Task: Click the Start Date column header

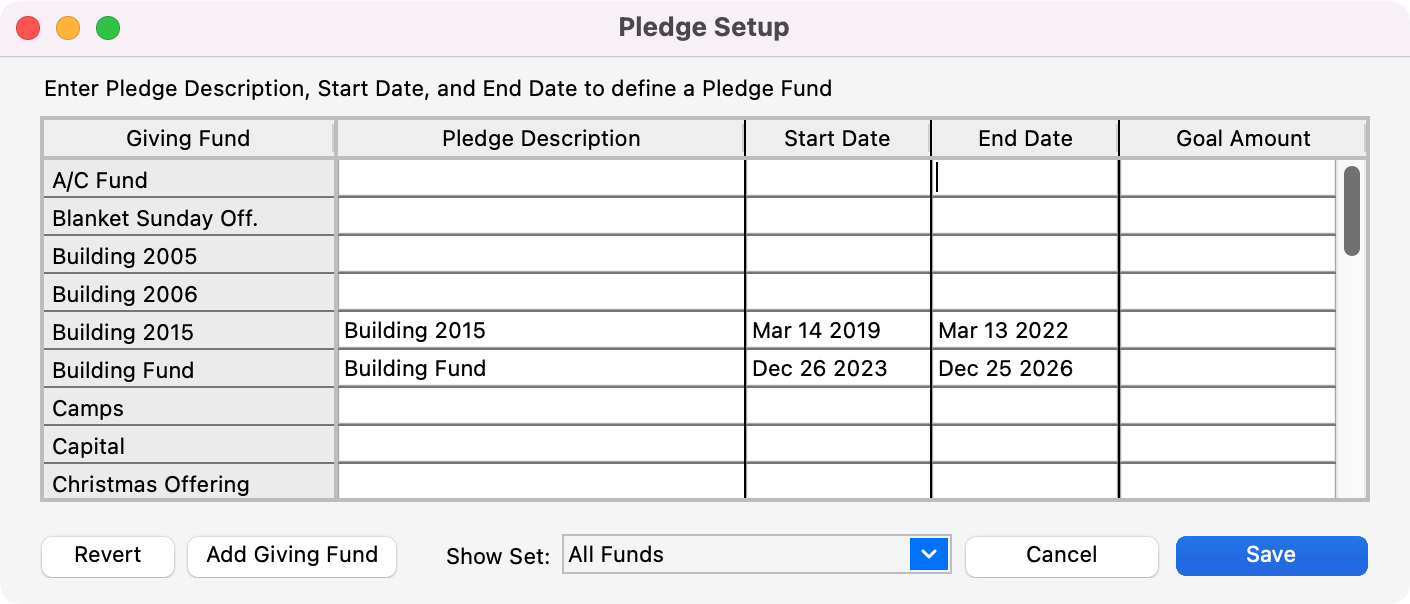Action: [x=837, y=138]
